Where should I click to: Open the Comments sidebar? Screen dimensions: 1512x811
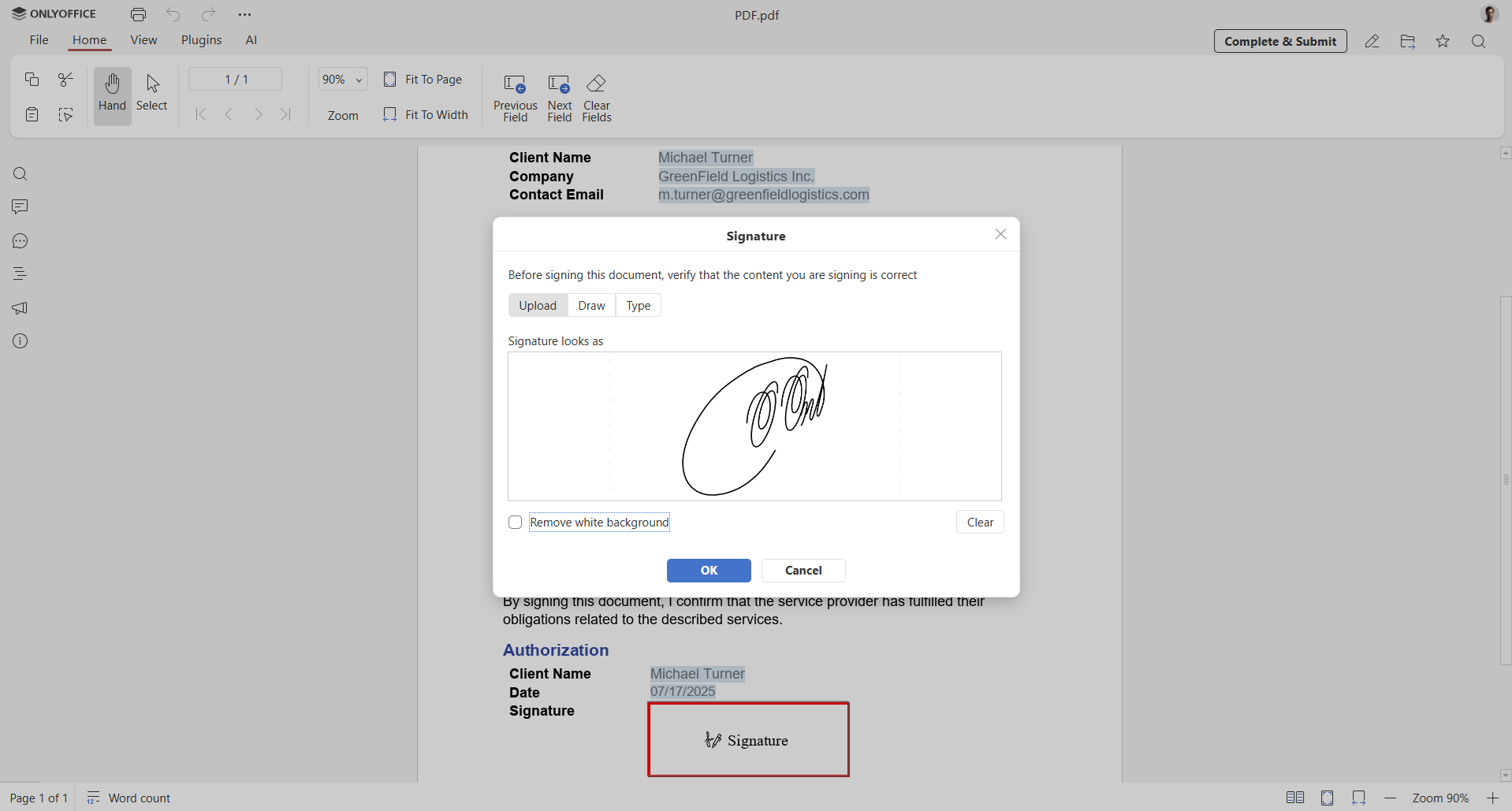pos(20,206)
